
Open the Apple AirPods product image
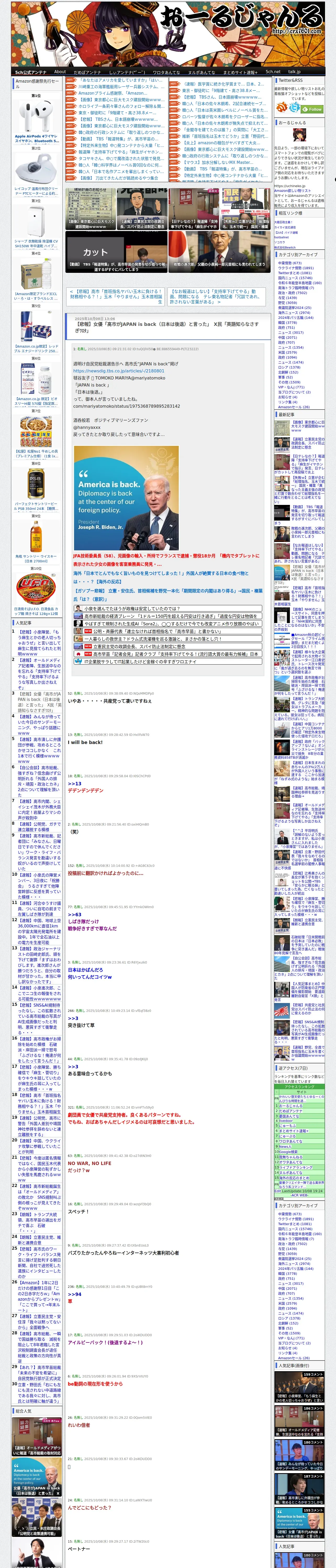point(36,116)
